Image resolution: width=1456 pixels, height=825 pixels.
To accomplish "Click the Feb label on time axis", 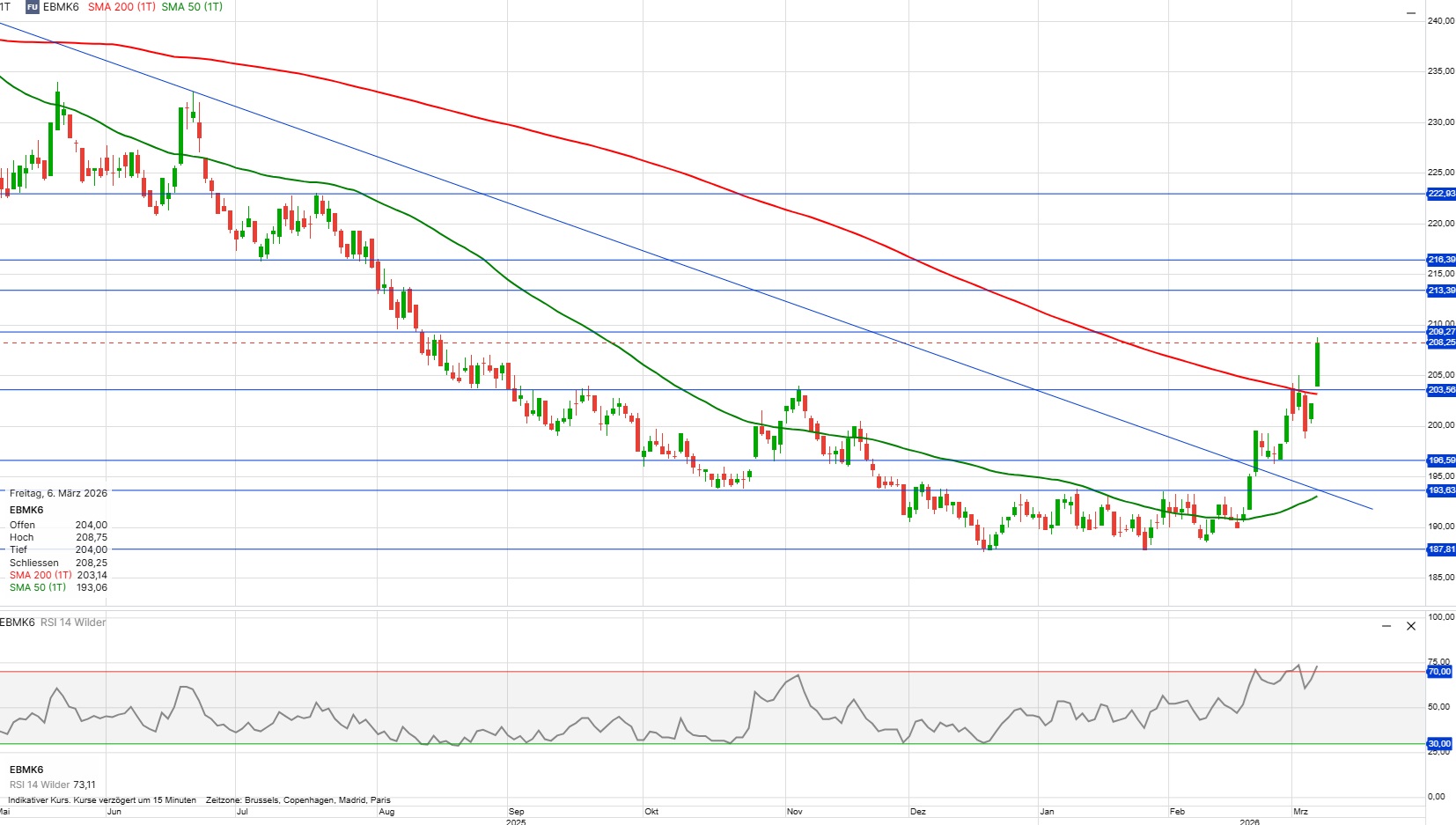I will 1177,812.
